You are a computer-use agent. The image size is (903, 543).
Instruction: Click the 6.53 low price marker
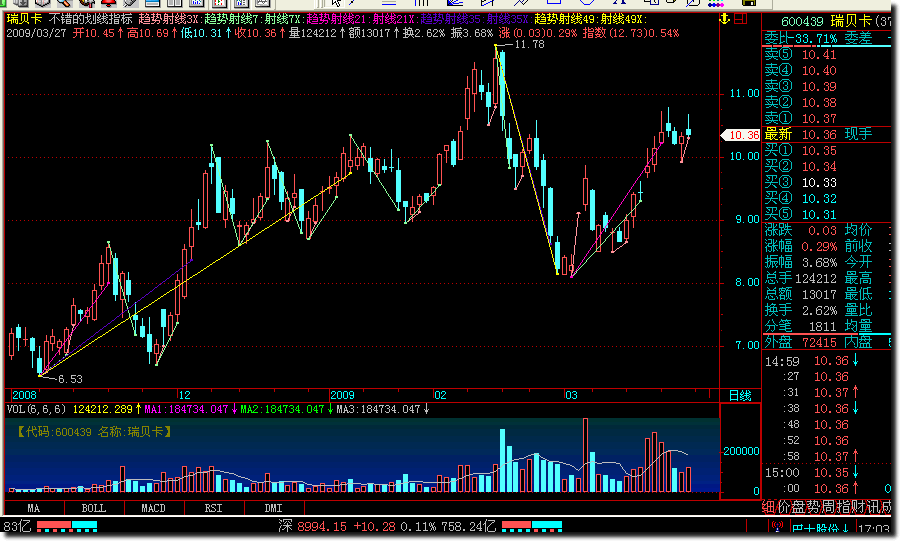tap(70, 379)
